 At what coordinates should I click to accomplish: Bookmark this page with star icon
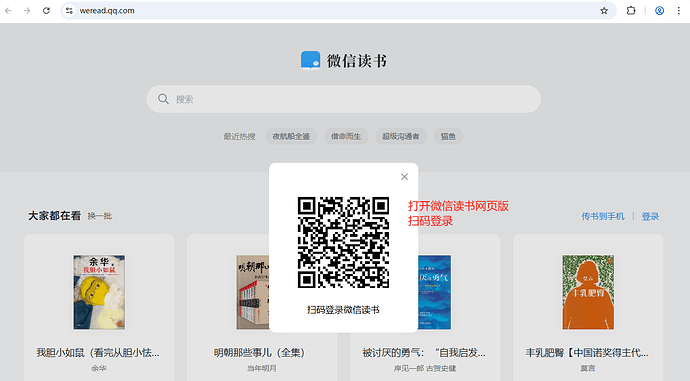pos(604,11)
